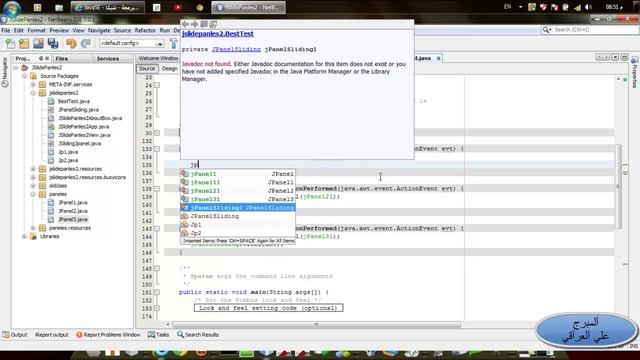Redo the edit via toolbar
Viewport: 640px width, 360px height.
coord(86,43)
